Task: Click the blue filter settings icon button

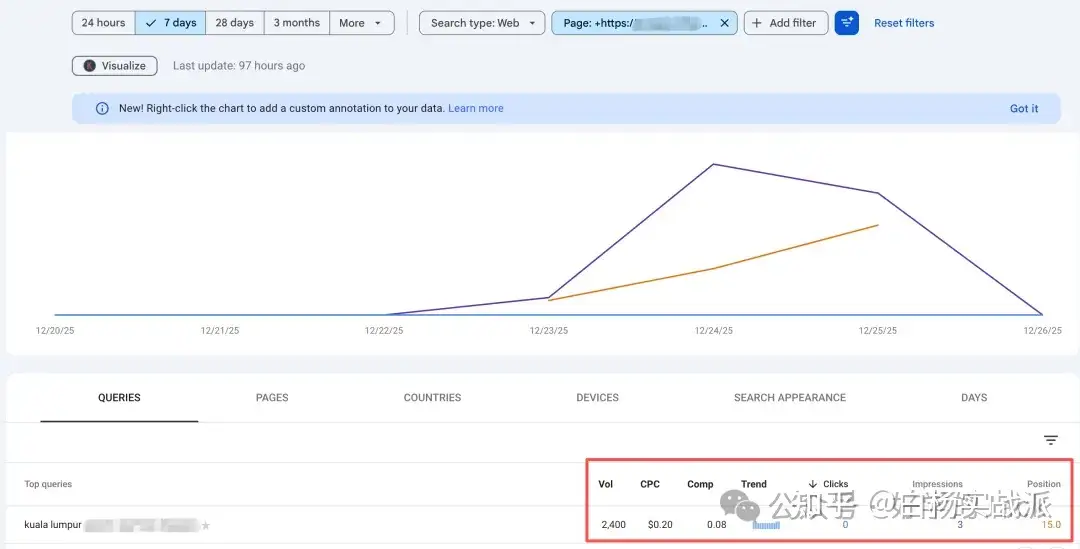Action: click(847, 23)
